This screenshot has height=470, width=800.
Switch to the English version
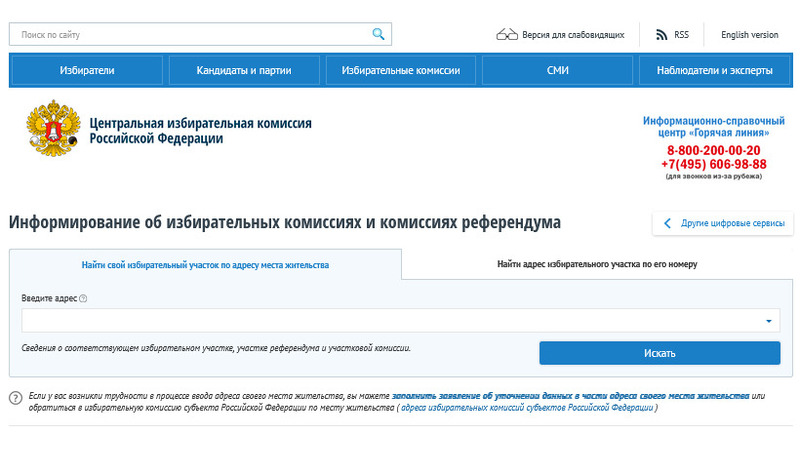click(x=749, y=35)
